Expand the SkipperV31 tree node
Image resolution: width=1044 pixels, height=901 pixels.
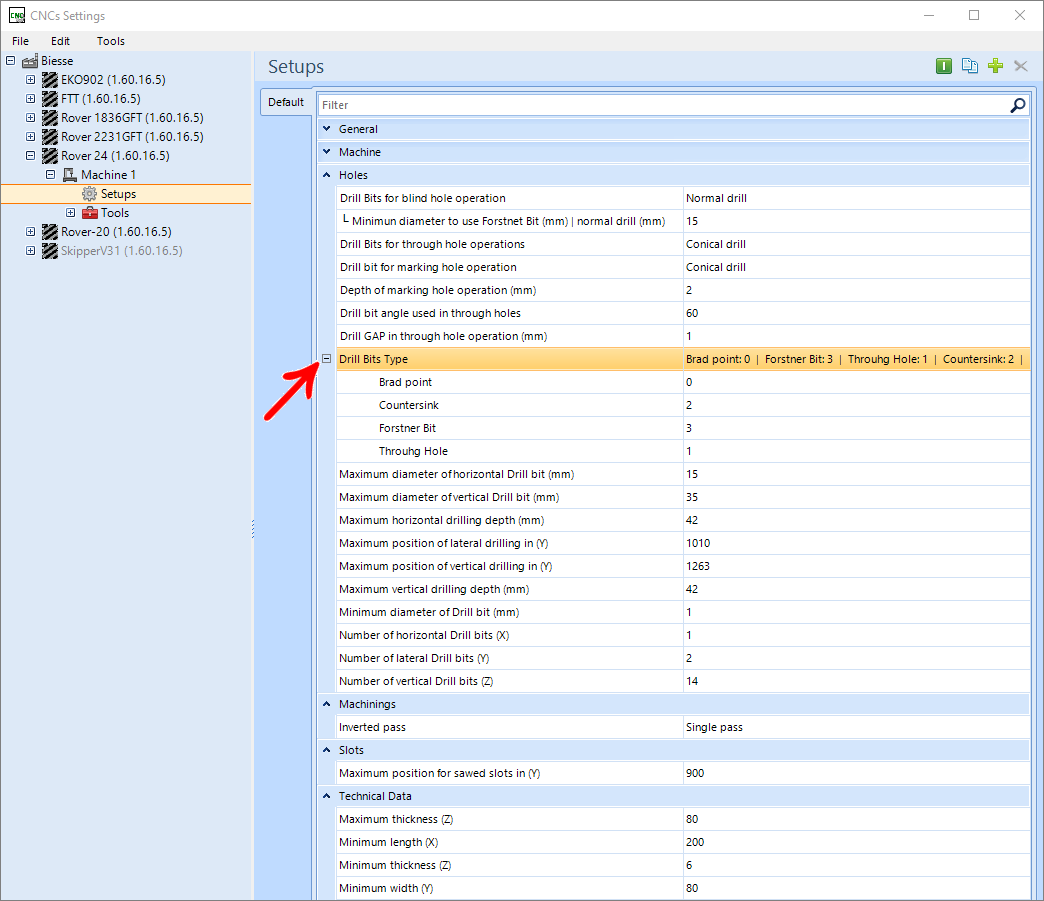(x=31, y=251)
